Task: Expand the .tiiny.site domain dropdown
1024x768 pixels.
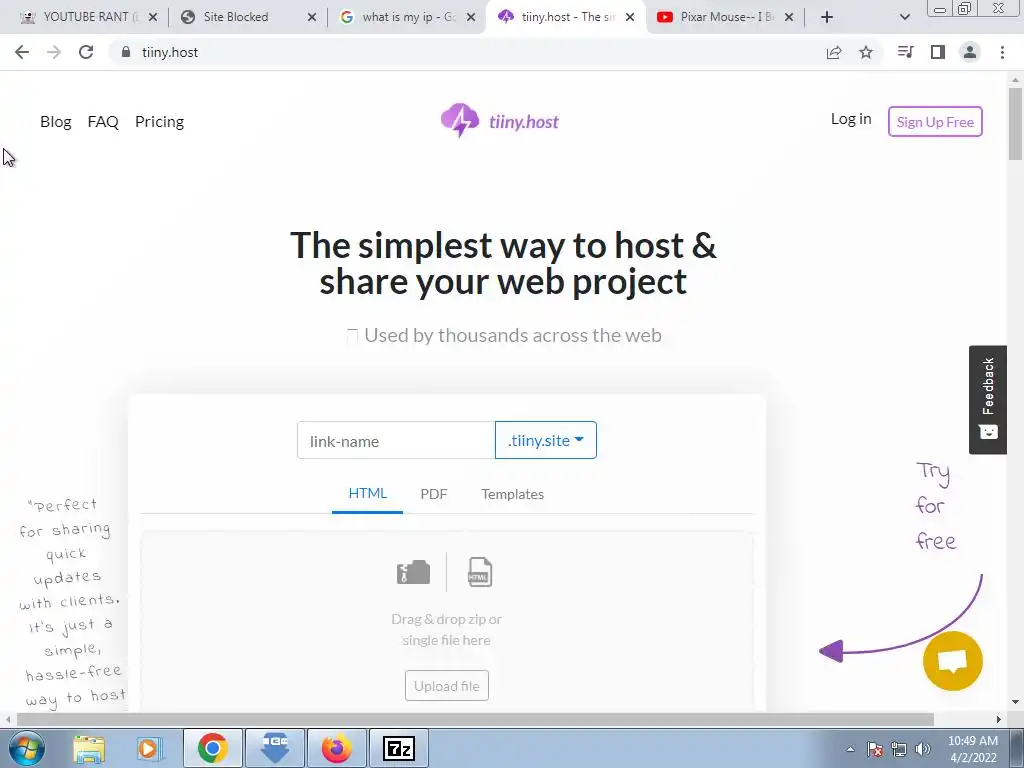Action: click(545, 440)
